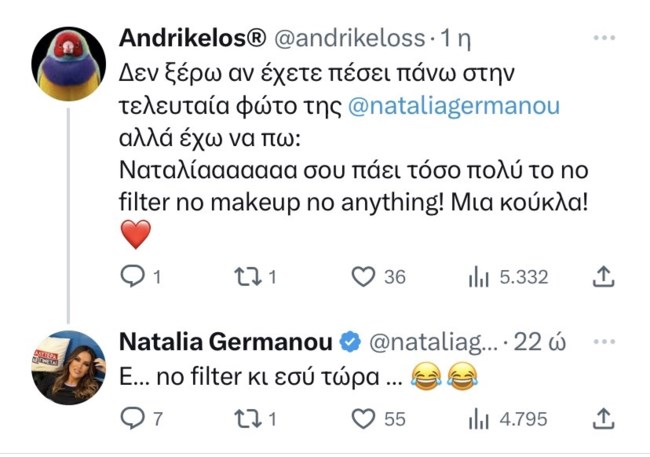Viewport: 650px width, 457px height.
Task: Open more options on Natalia's reply
Action: pos(604,342)
